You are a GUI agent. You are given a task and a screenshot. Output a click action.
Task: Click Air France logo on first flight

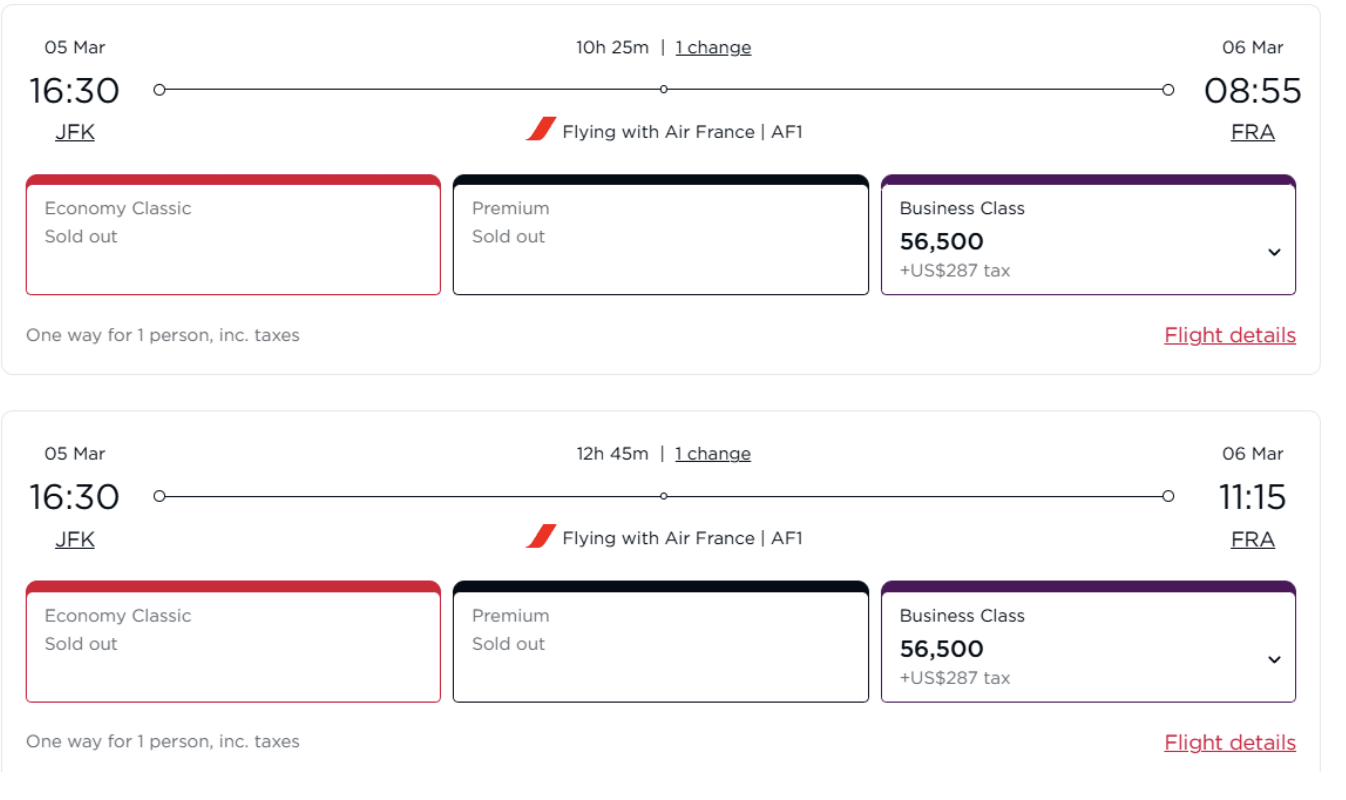click(x=541, y=129)
